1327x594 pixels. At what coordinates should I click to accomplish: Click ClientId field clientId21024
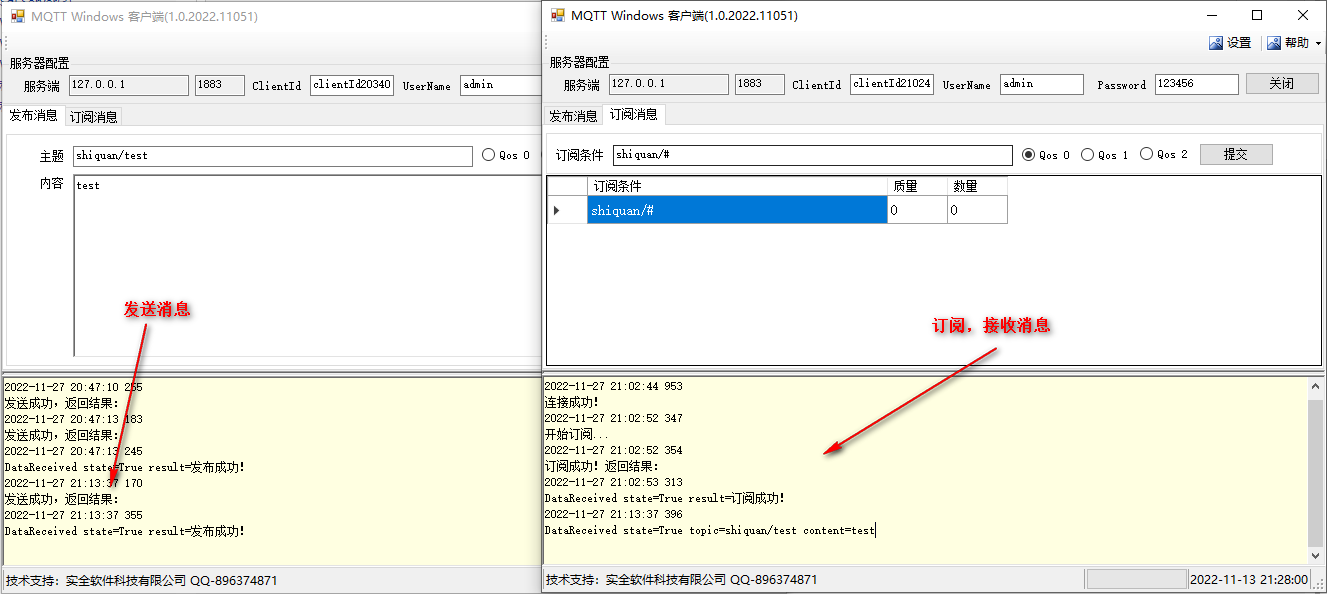(891, 84)
